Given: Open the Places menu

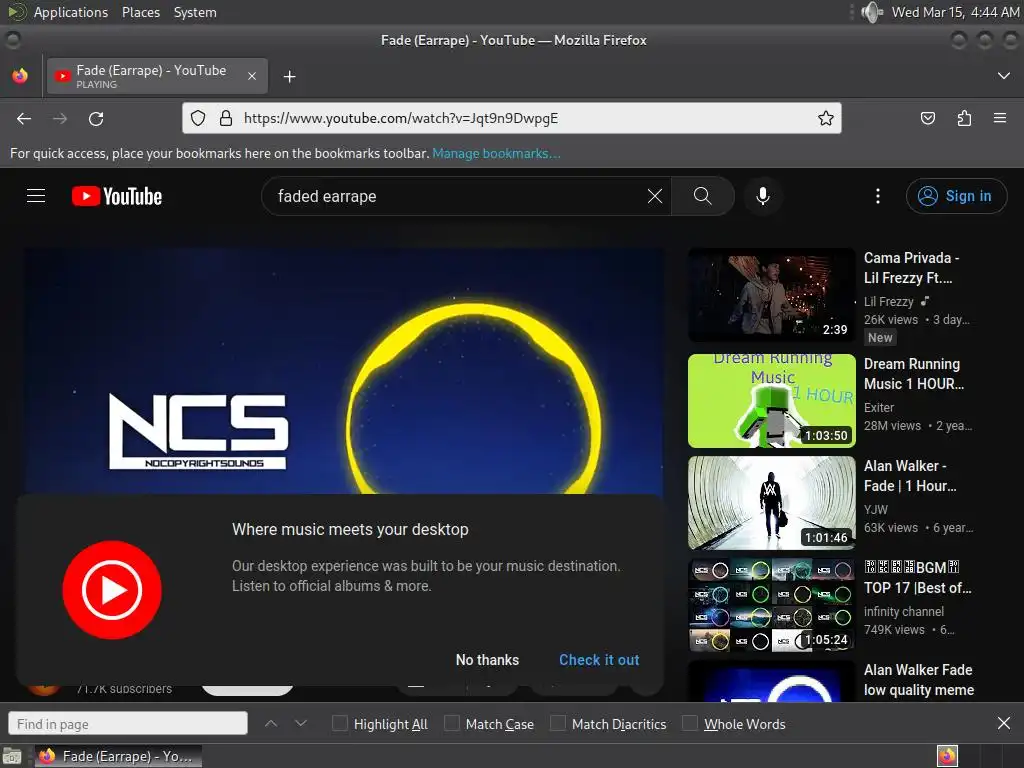Looking at the screenshot, I should point(140,12).
